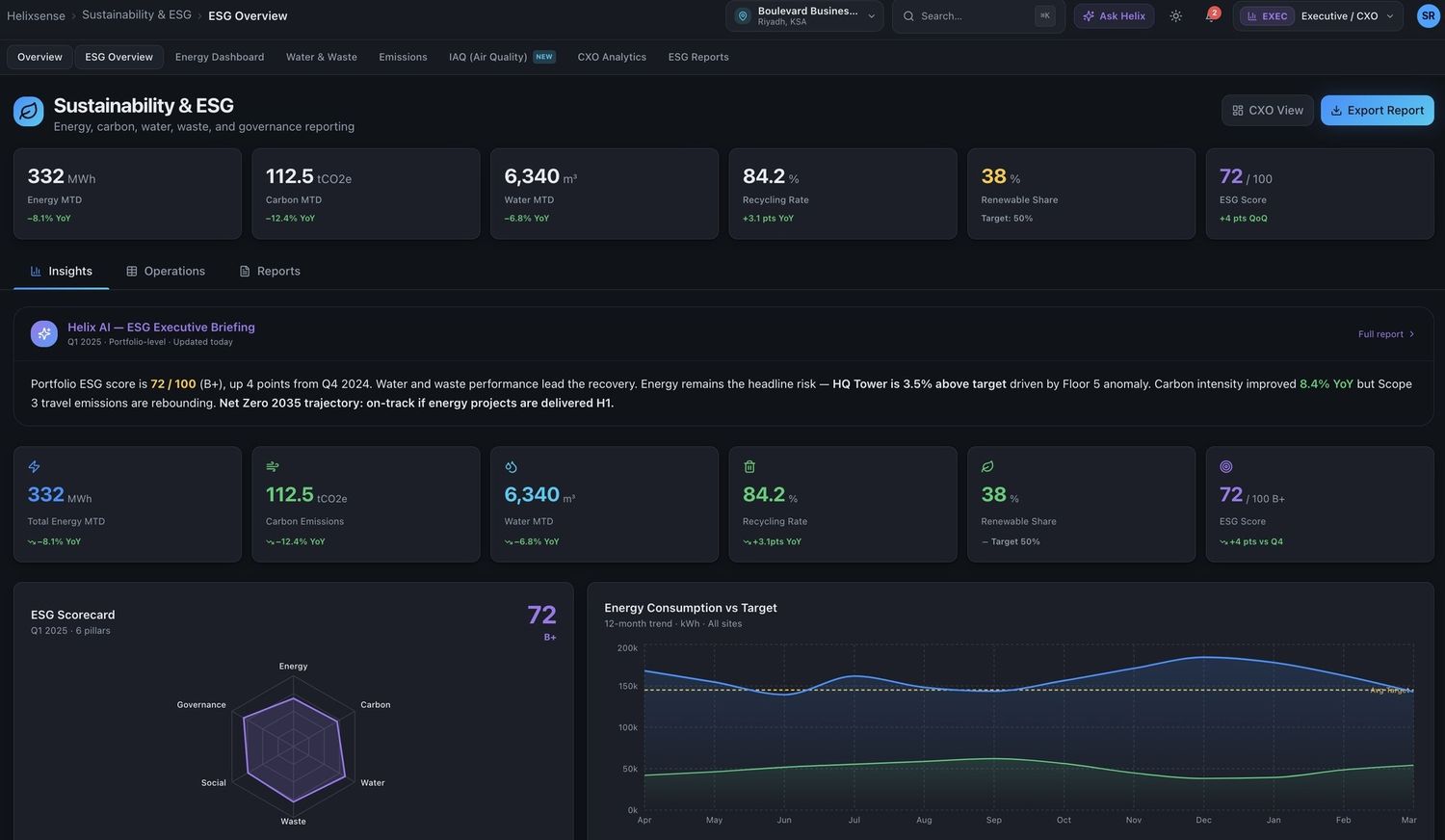Click the trash icon on Recycling Rate card
Screen dimensions: 1445x840
pos(749,466)
